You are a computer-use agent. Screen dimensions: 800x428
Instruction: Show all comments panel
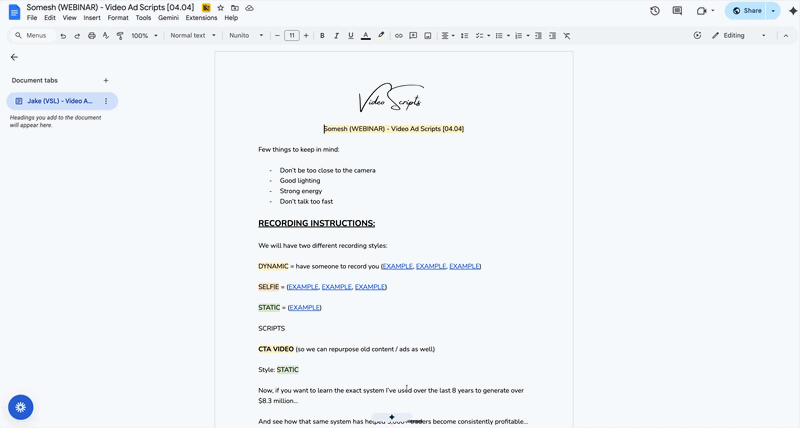point(677,11)
